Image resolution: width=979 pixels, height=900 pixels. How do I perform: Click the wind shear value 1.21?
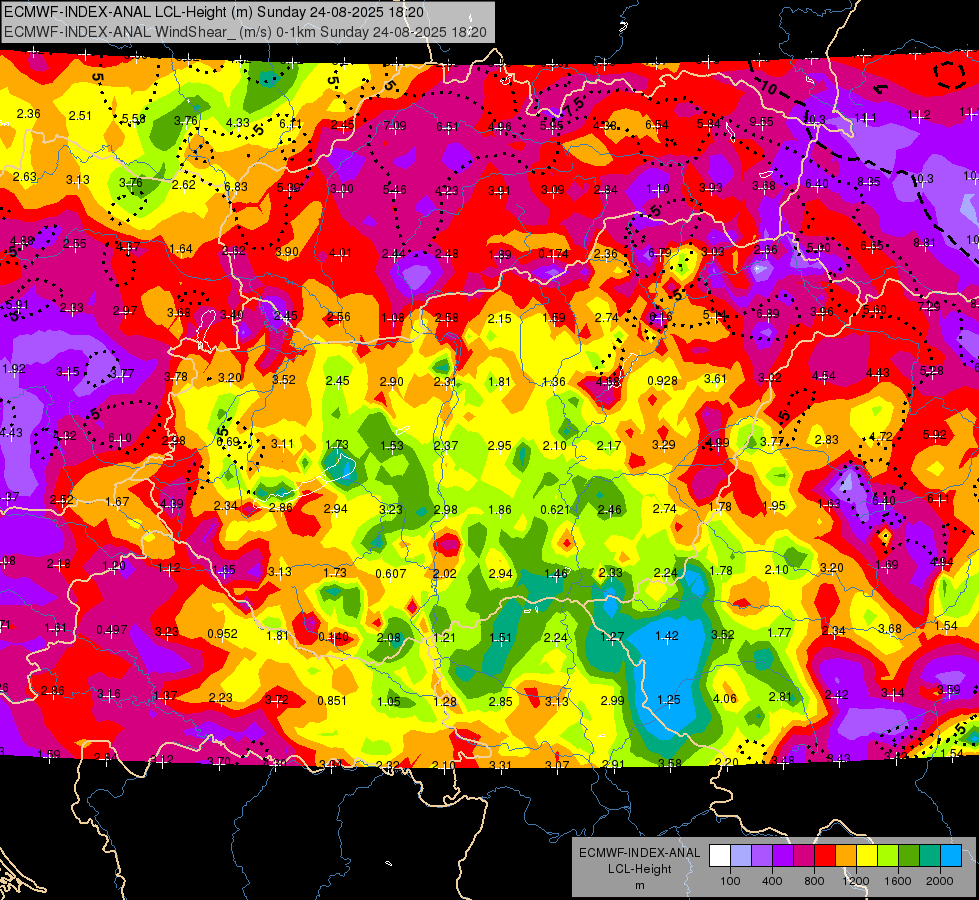click(445, 638)
